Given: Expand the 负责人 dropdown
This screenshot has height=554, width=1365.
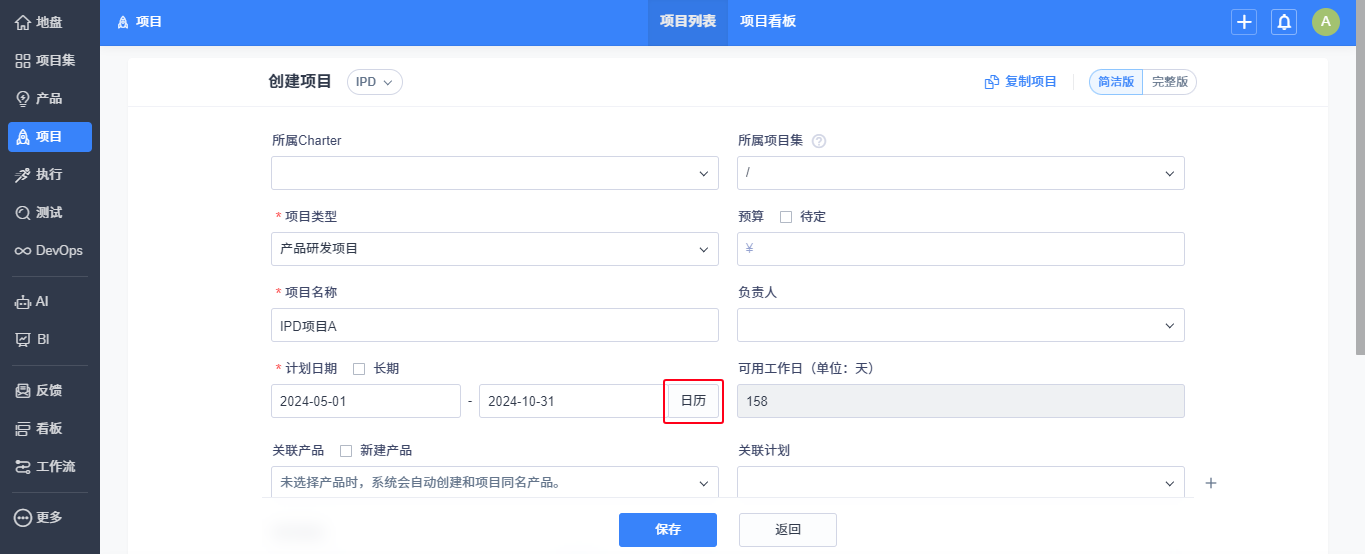Looking at the screenshot, I should [x=960, y=325].
